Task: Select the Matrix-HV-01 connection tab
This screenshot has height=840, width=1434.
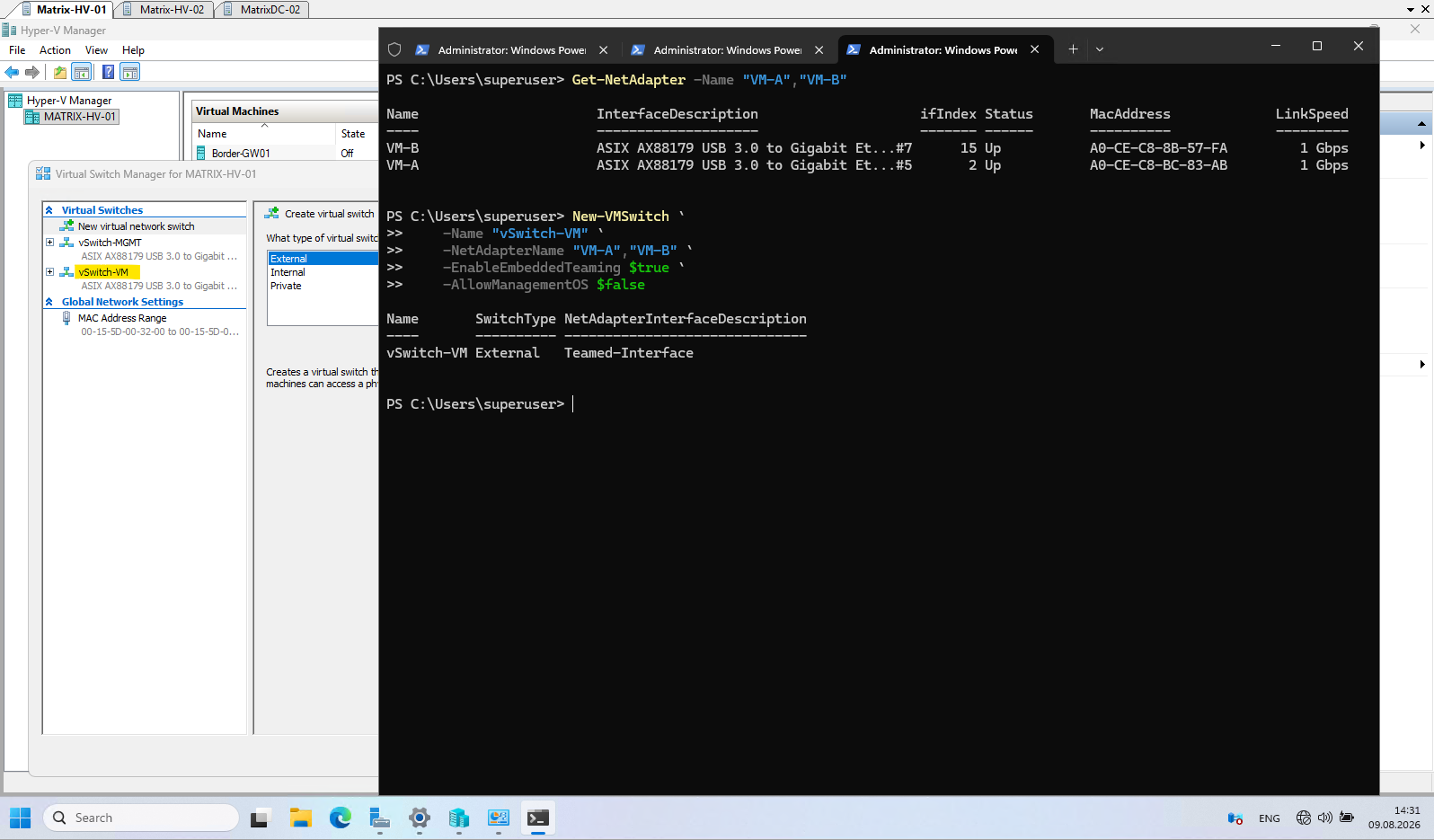Action: point(64,9)
